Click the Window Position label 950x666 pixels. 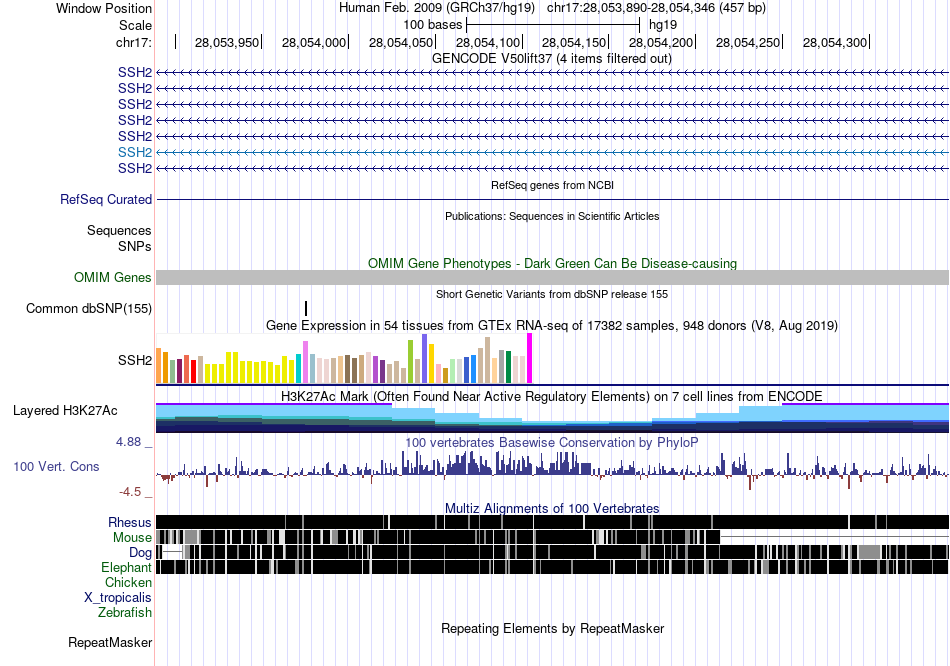[x=104, y=8]
